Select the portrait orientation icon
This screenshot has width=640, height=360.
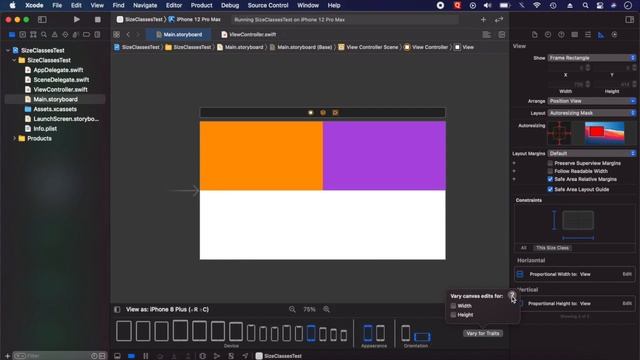(406, 333)
